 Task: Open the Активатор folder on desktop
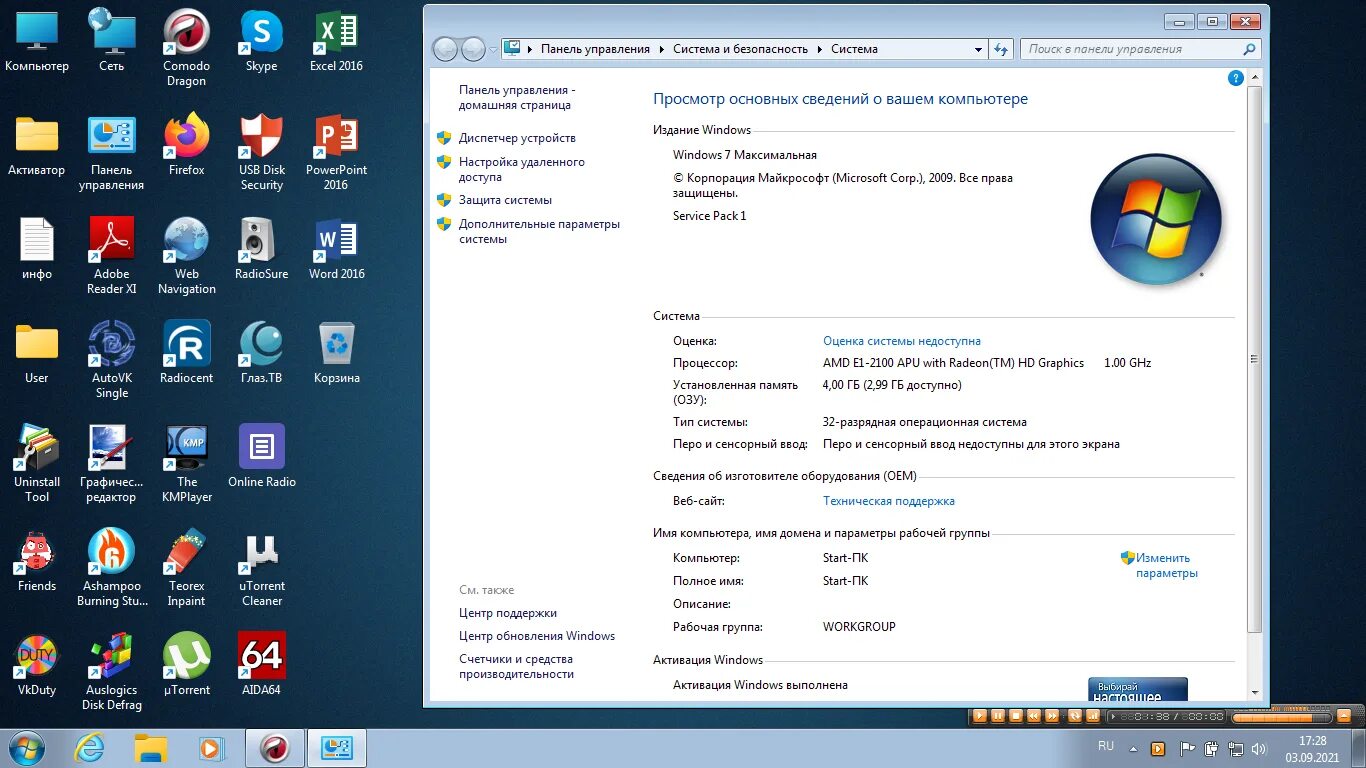coord(37,144)
